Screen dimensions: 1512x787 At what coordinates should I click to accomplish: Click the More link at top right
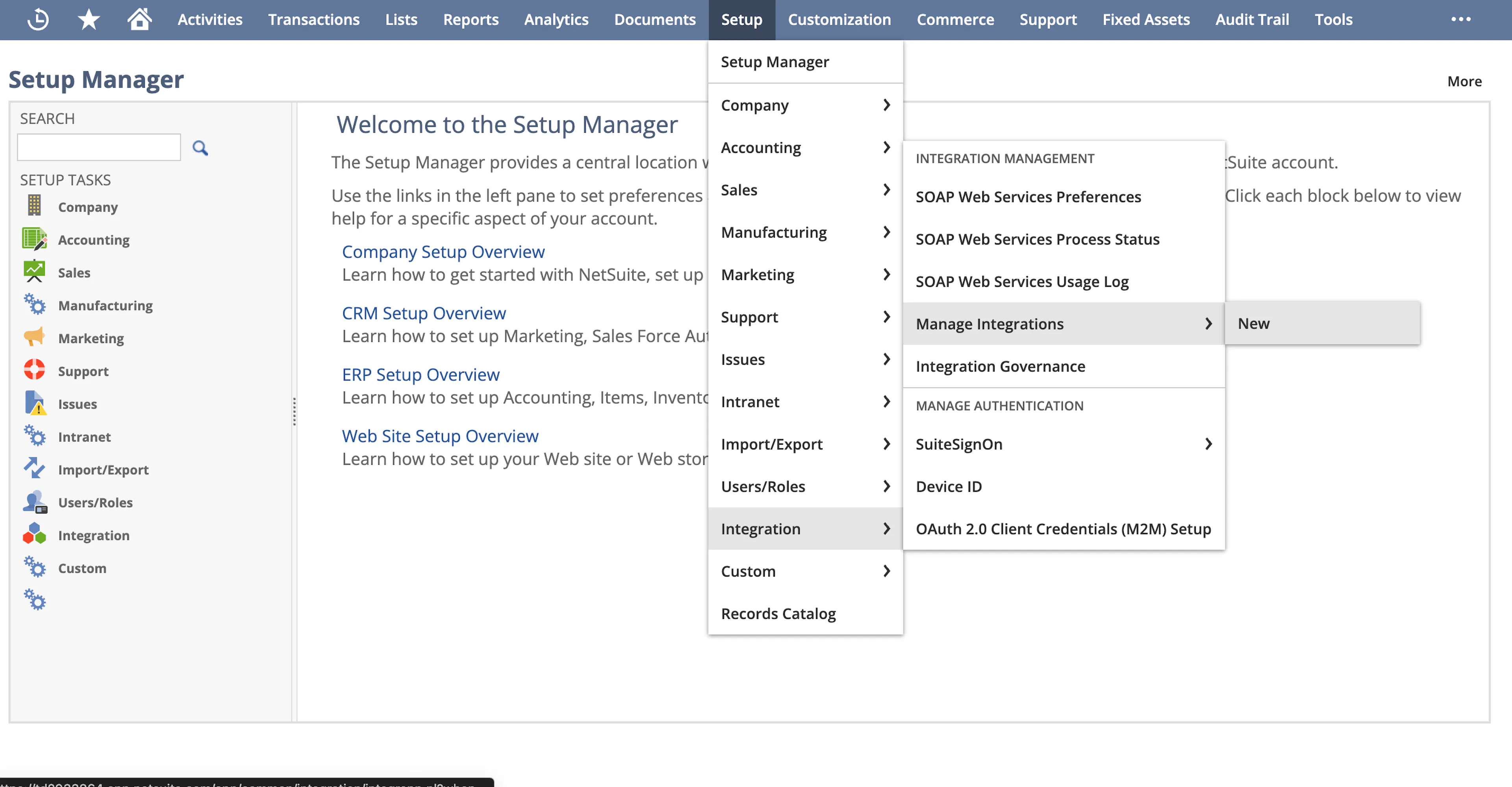(1464, 81)
